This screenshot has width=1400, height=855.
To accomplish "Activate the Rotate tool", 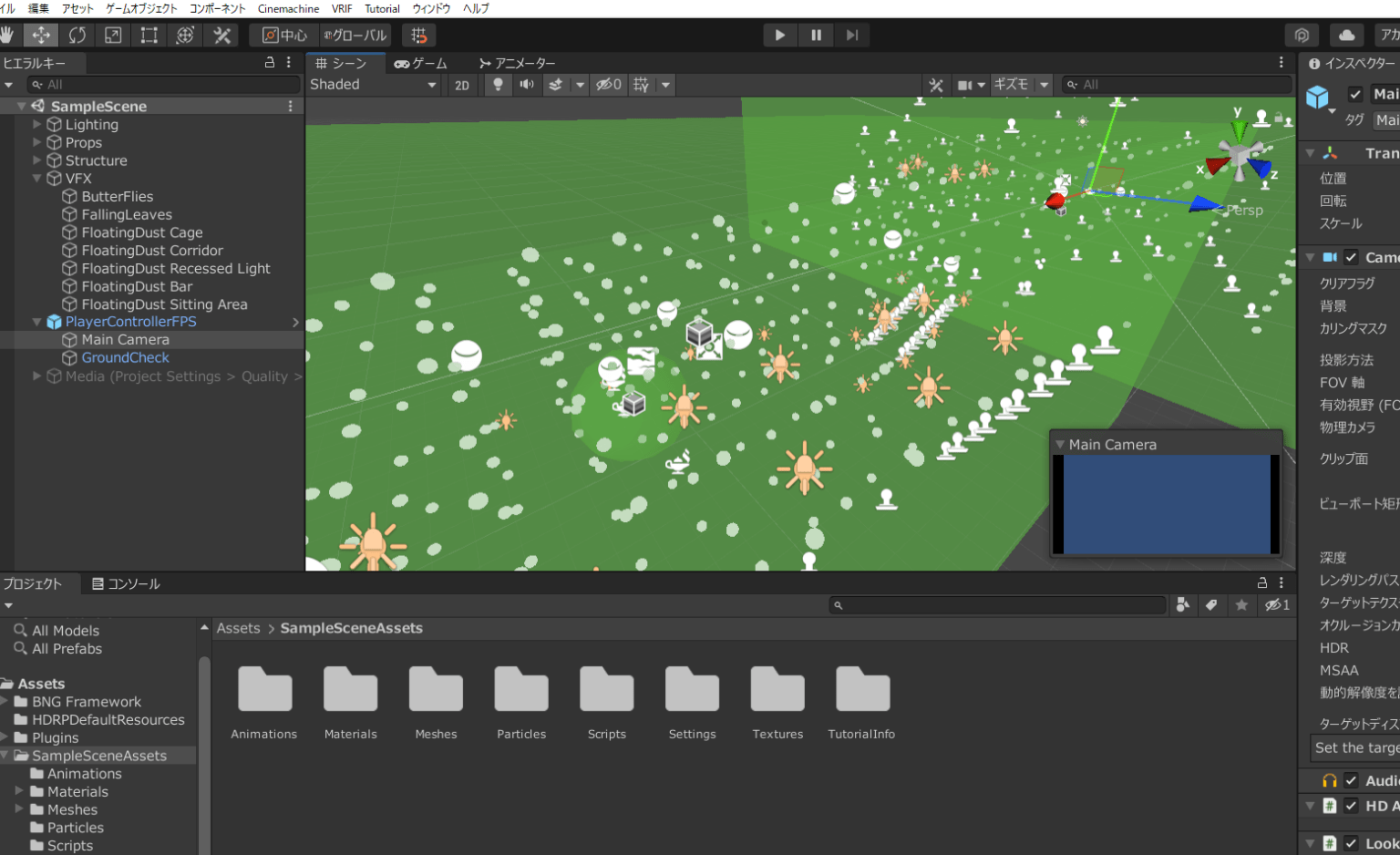I will (77, 35).
